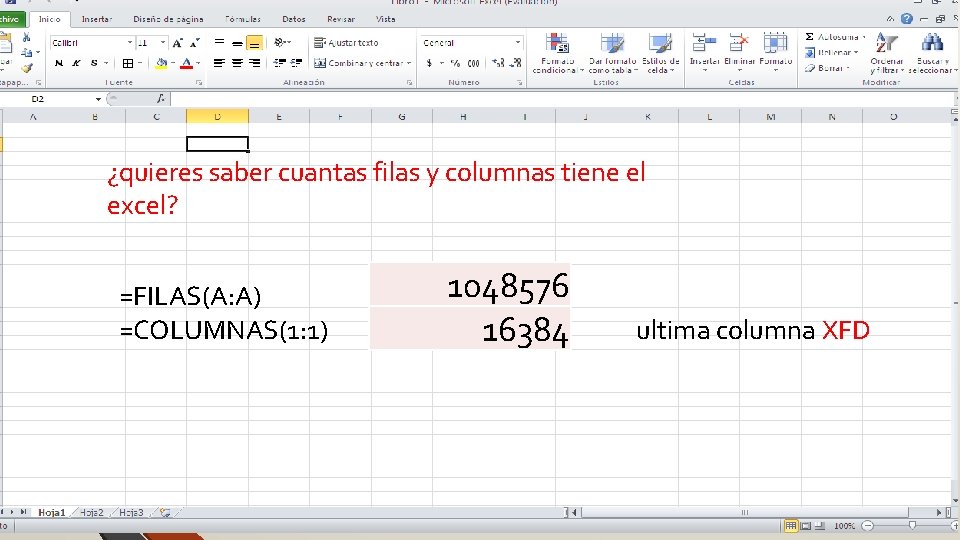Toggle bottom vertical alignment (highlighted)
Image resolution: width=960 pixels, height=540 pixels.
point(254,43)
